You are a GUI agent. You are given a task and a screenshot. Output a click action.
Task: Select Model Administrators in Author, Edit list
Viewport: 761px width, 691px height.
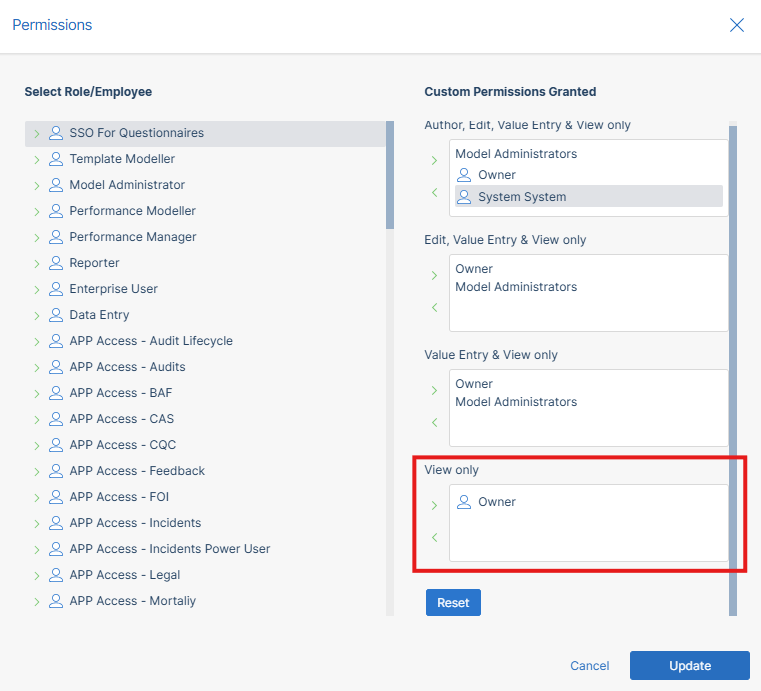point(516,154)
